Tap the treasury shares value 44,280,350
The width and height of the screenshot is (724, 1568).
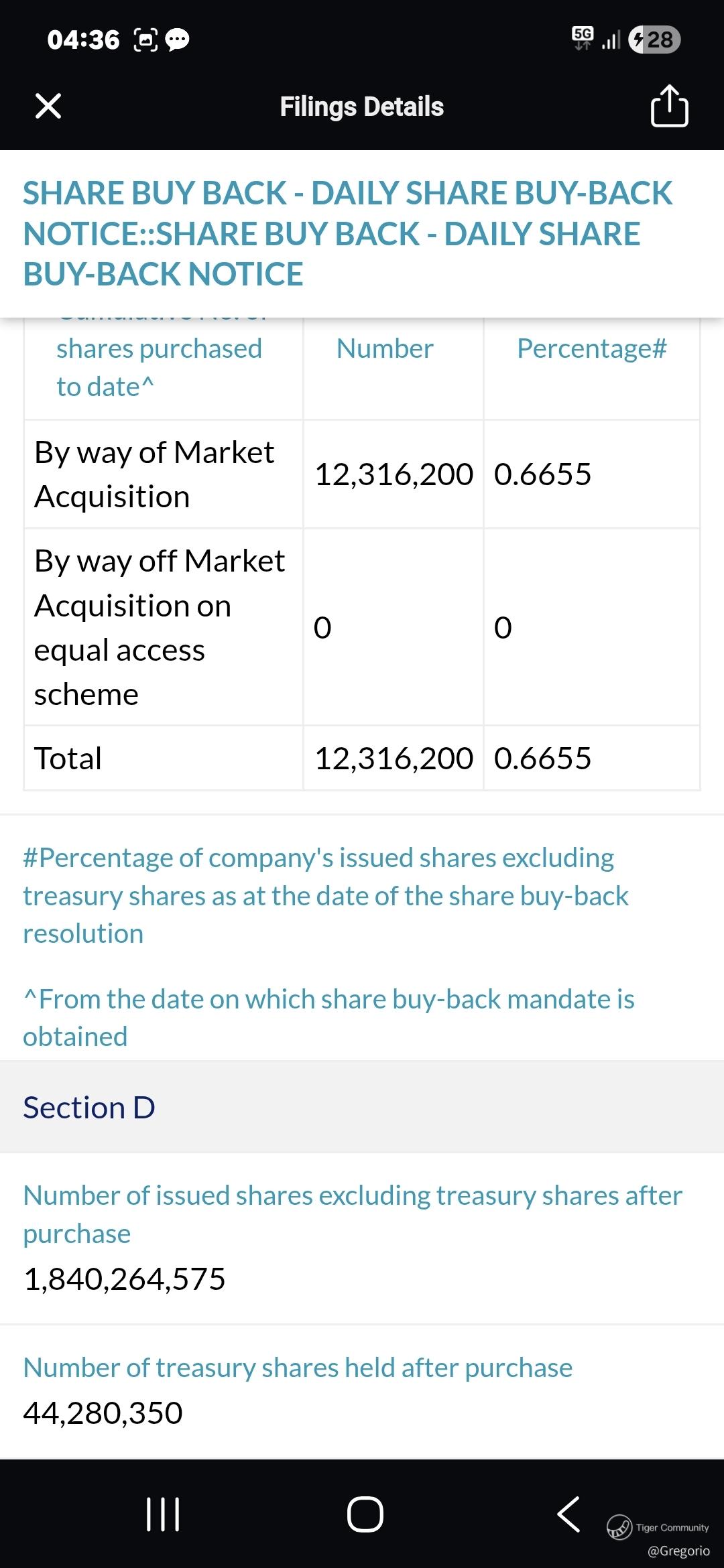pyautogui.click(x=103, y=1413)
